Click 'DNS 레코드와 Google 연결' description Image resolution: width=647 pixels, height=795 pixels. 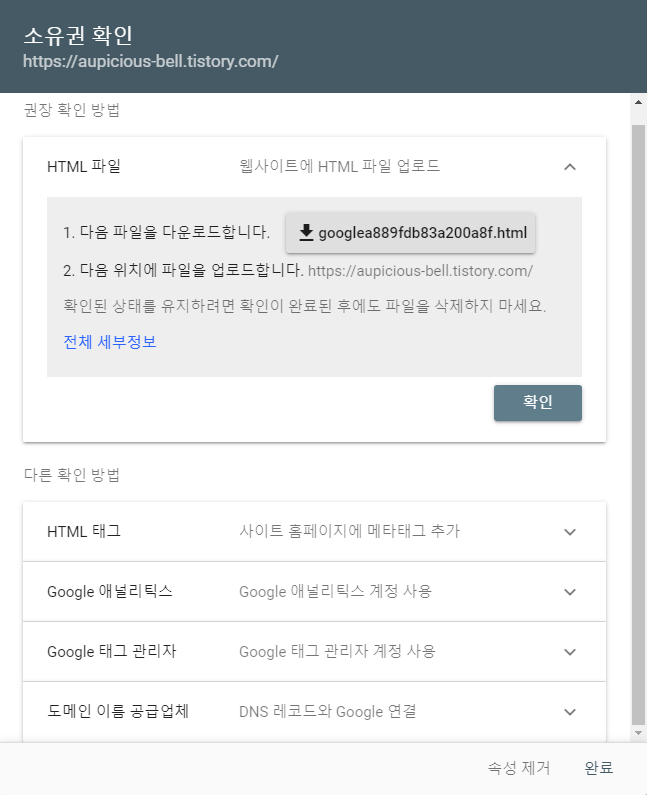328,711
